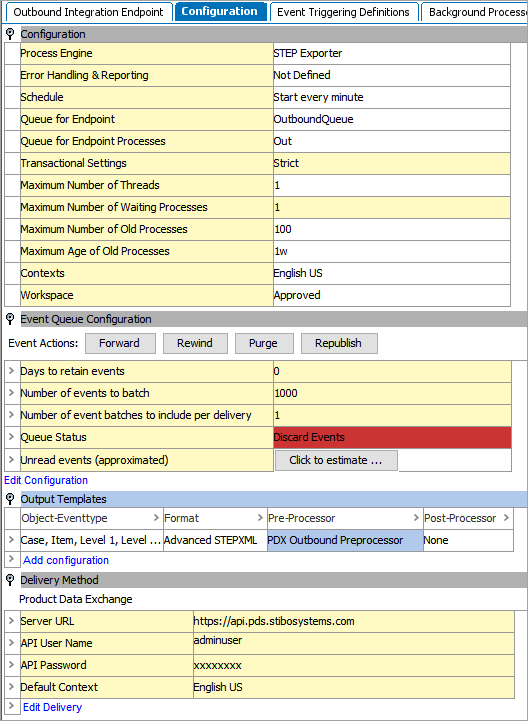Expand the API Password row arrow
528x721 pixels.
point(11,665)
